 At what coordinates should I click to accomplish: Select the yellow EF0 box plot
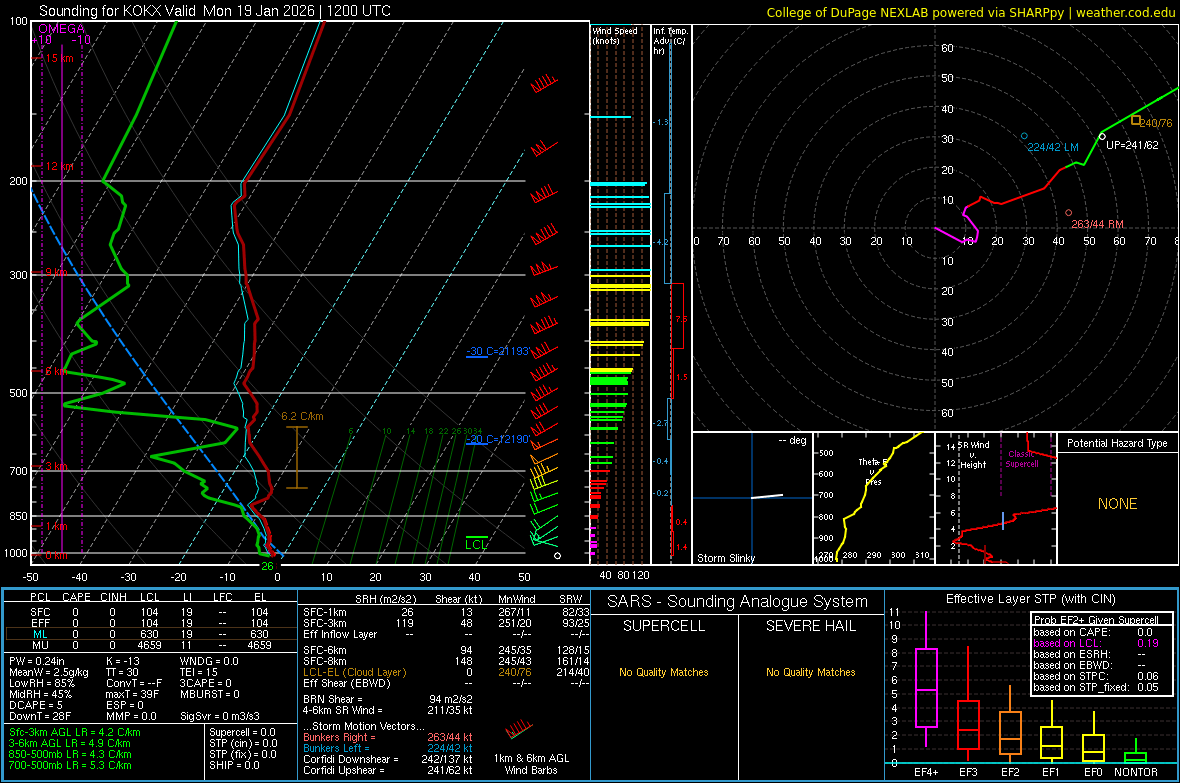pos(1093,738)
